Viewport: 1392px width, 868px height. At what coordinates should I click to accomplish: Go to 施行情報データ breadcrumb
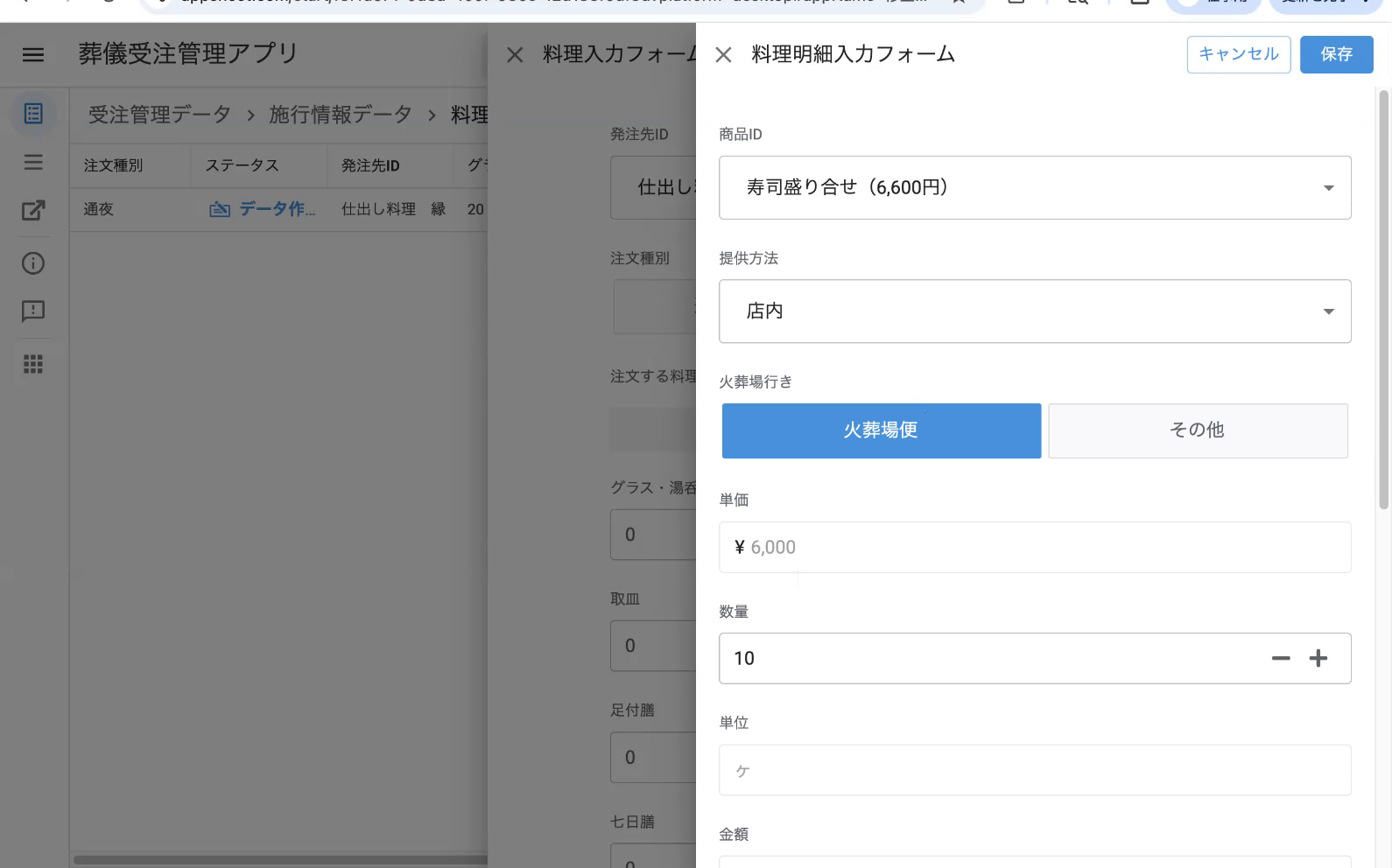point(340,115)
